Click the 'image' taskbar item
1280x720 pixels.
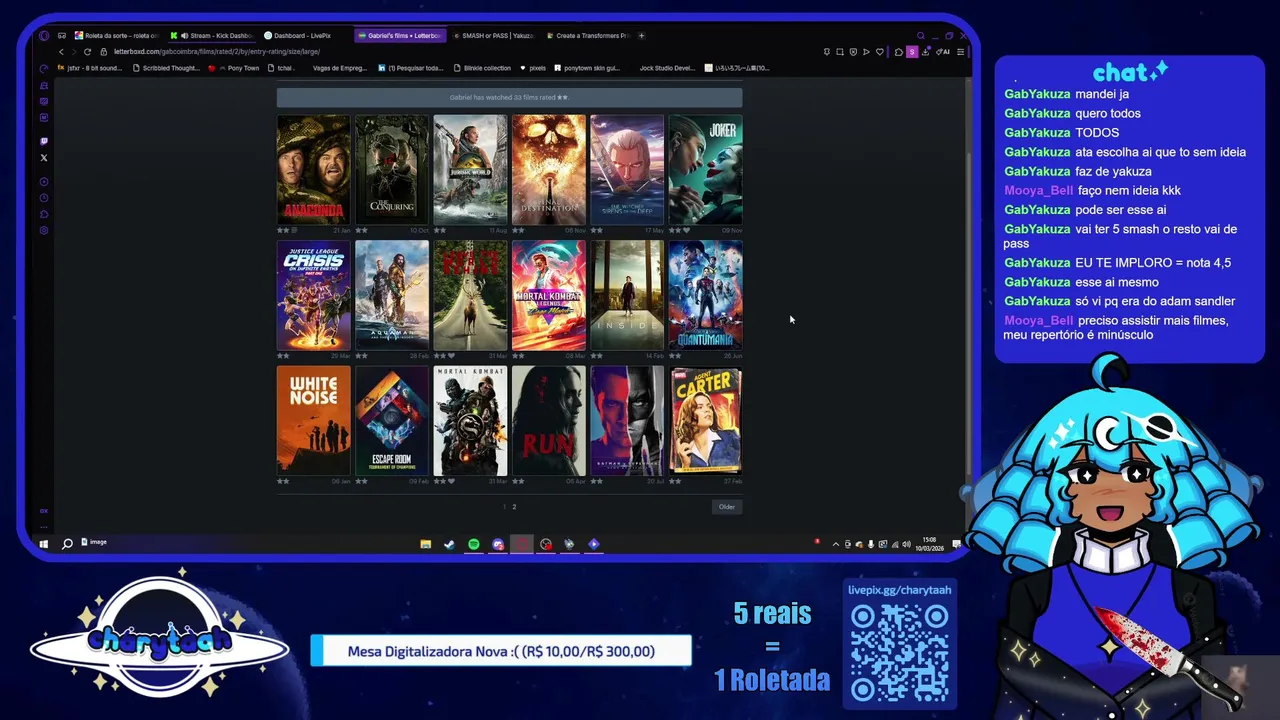[x=94, y=542]
